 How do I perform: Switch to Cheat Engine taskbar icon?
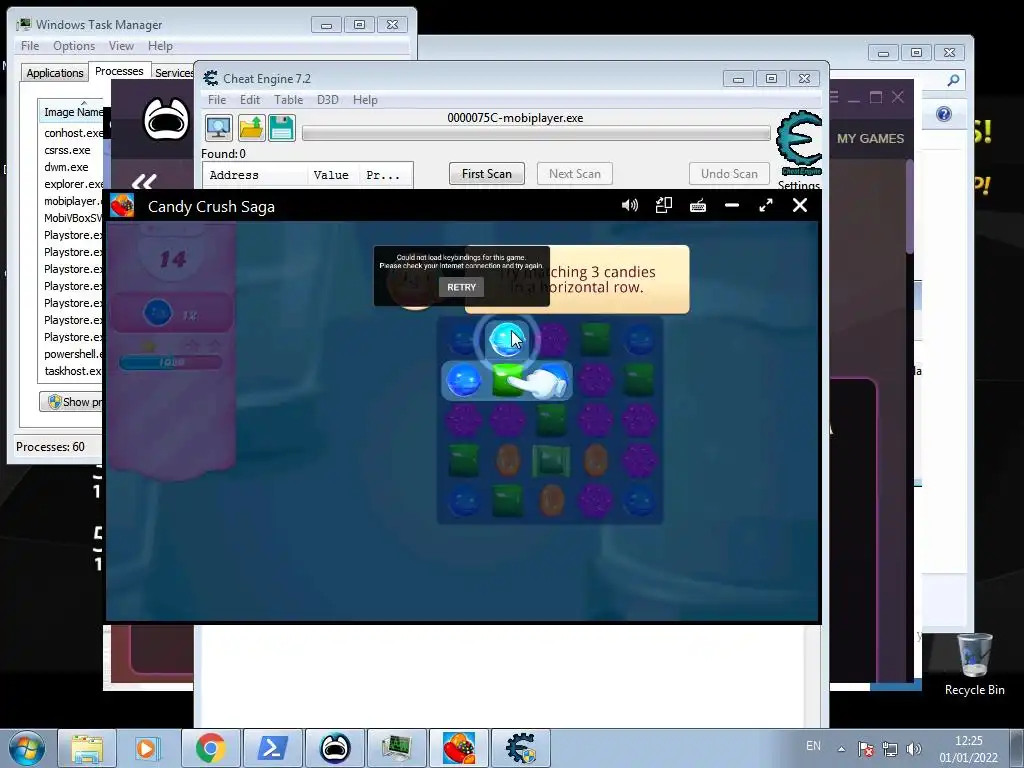click(x=520, y=748)
